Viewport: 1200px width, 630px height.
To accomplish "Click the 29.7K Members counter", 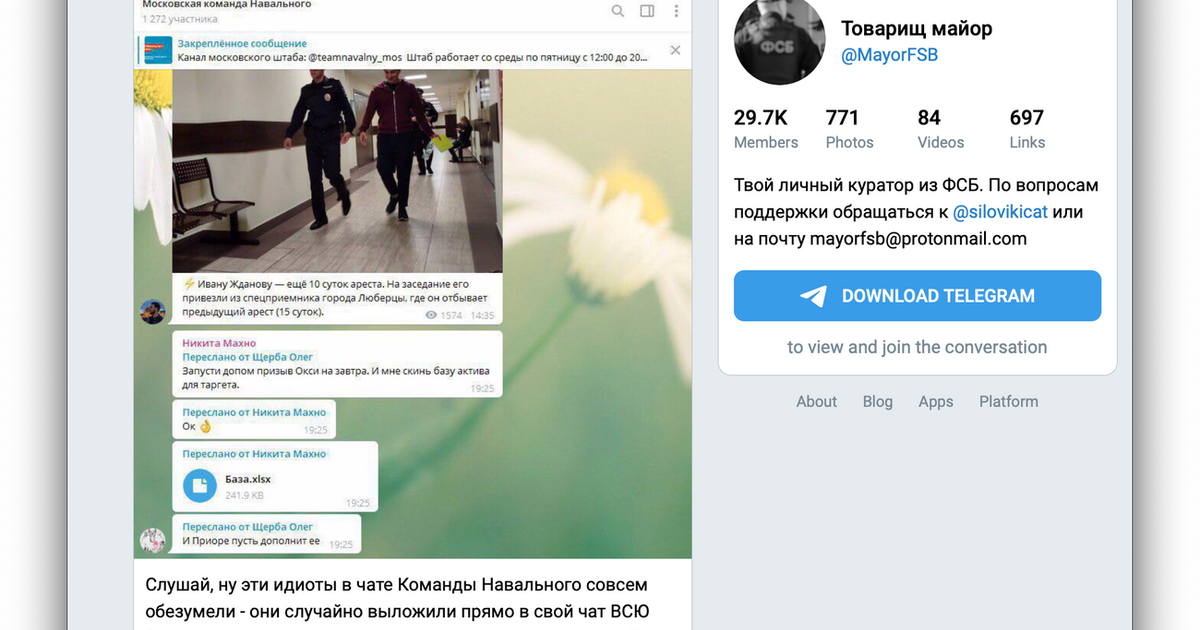I will coord(766,129).
